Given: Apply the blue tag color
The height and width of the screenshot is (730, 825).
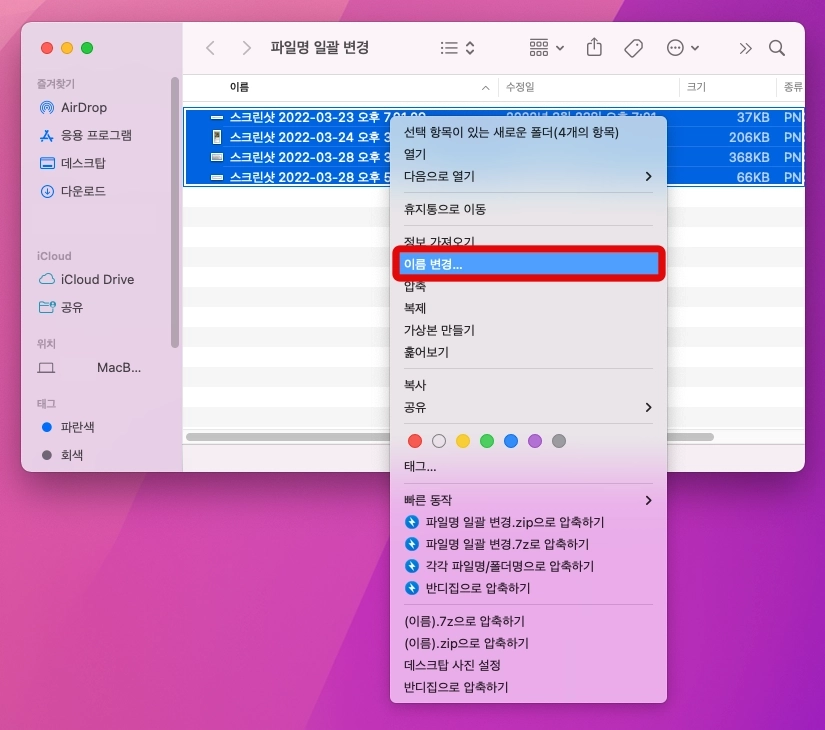Looking at the screenshot, I should 511,441.
